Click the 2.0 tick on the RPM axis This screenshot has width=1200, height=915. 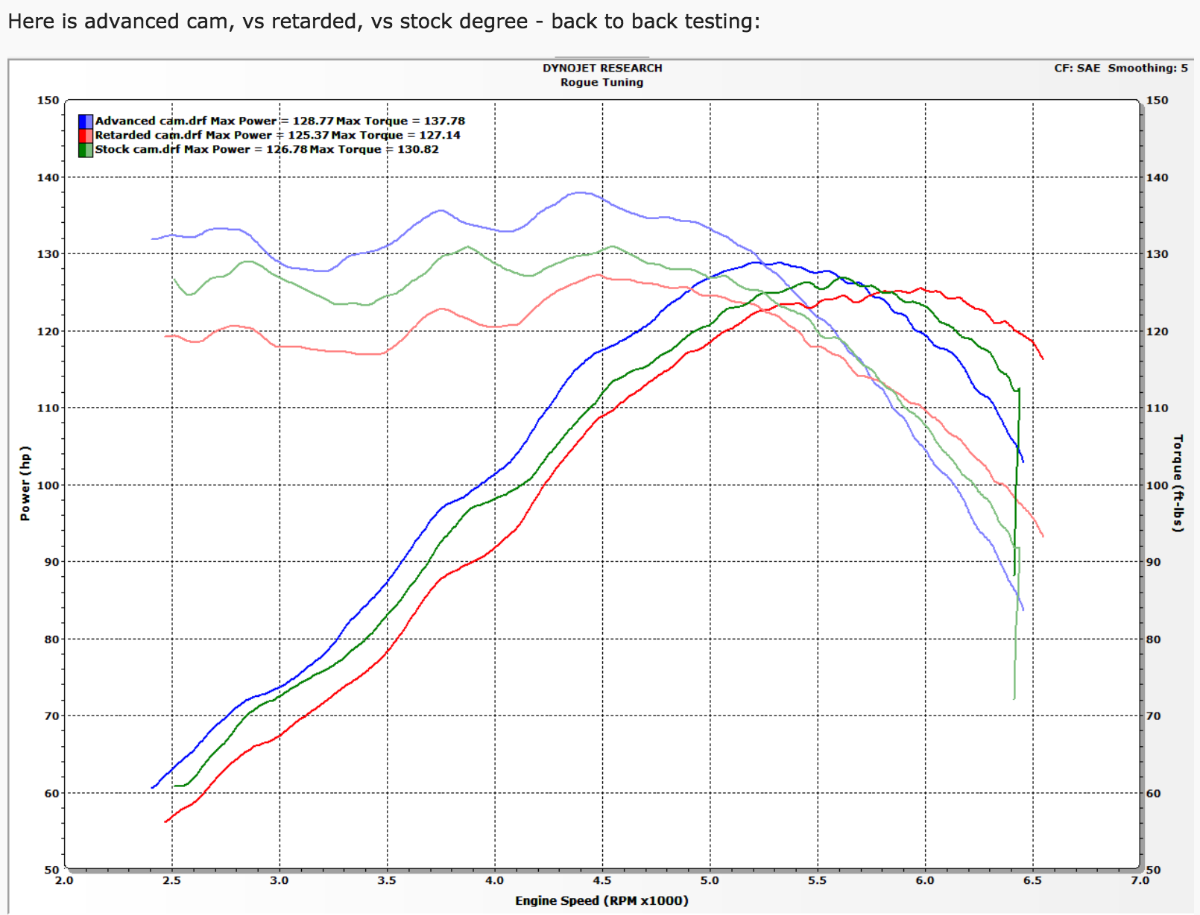[64, 882]
